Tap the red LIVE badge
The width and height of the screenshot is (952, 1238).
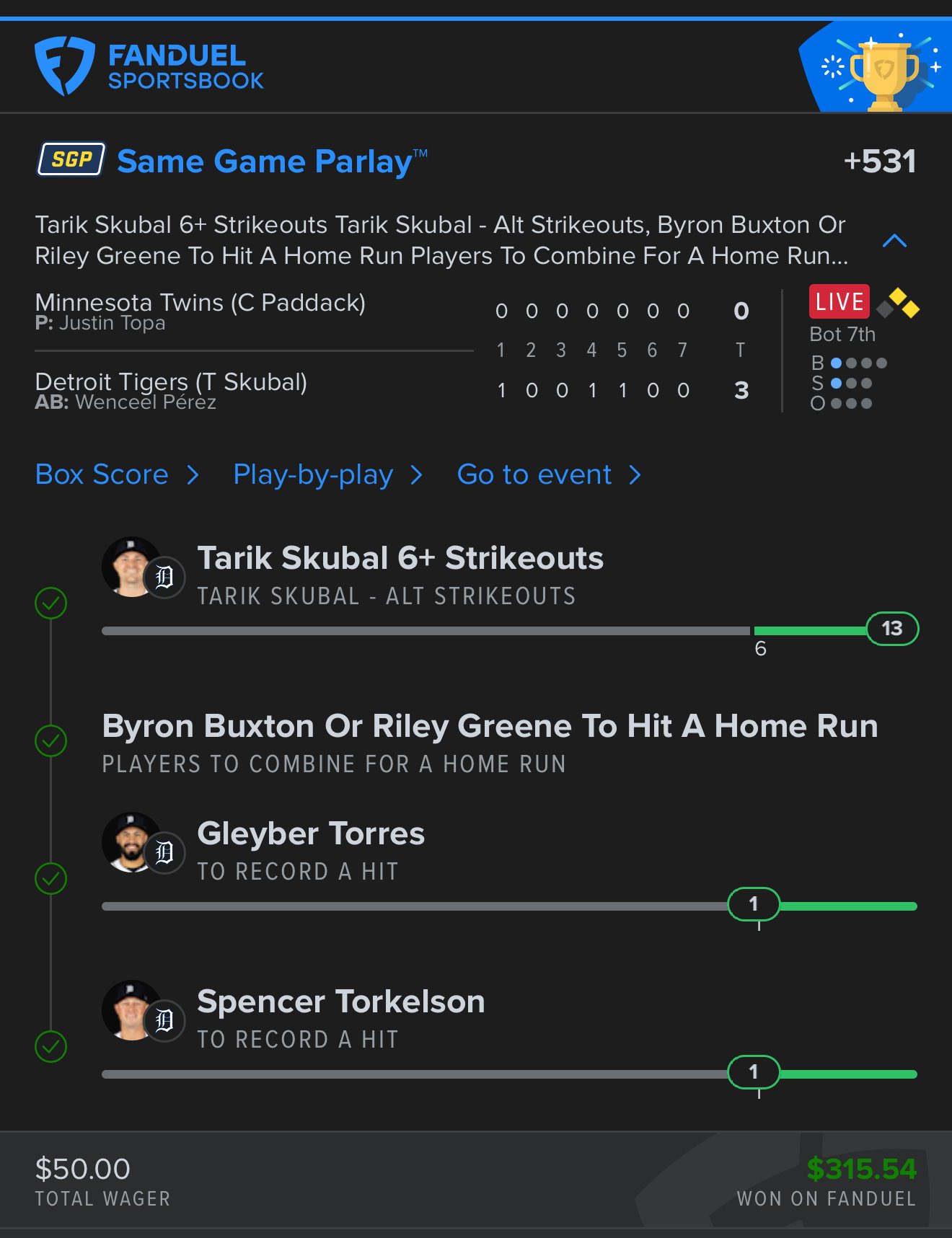[839, 301]
